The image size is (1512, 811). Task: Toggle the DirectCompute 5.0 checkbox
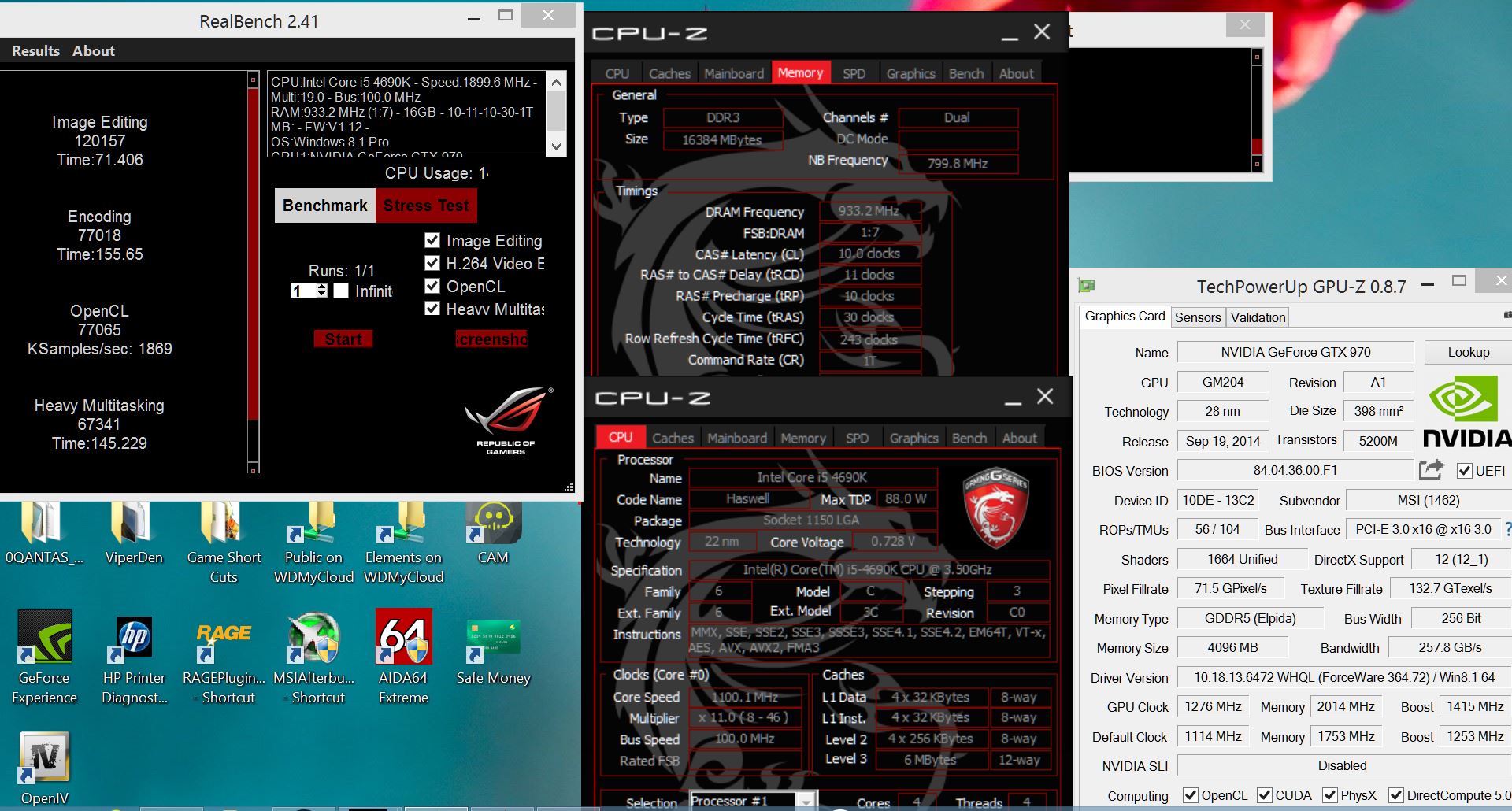coord(1396,795)
